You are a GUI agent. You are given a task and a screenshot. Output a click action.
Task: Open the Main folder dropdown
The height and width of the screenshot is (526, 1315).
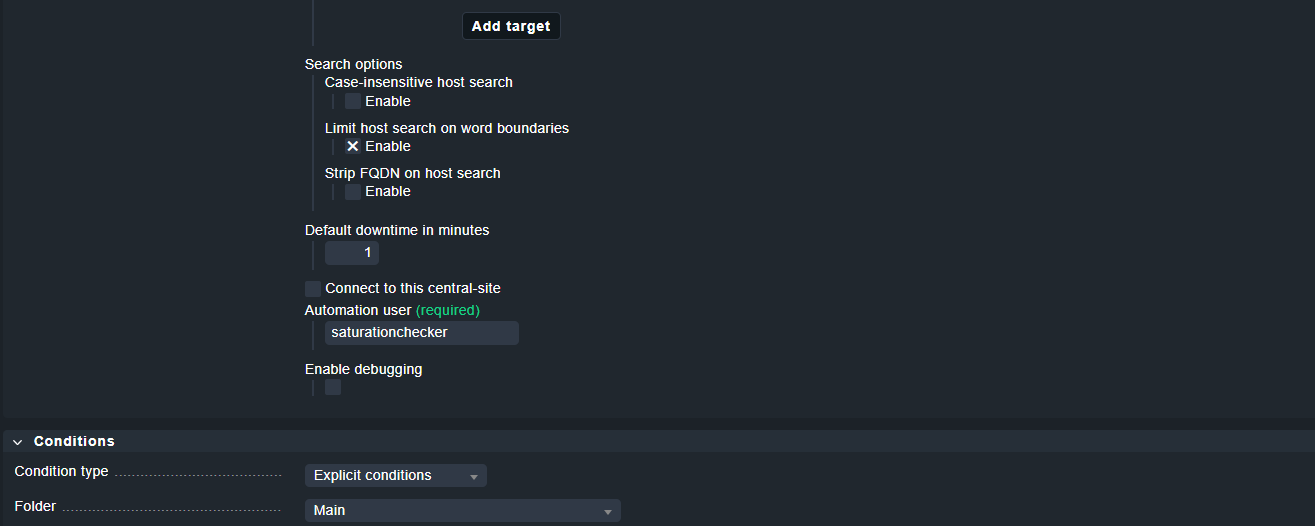point(462,510)
